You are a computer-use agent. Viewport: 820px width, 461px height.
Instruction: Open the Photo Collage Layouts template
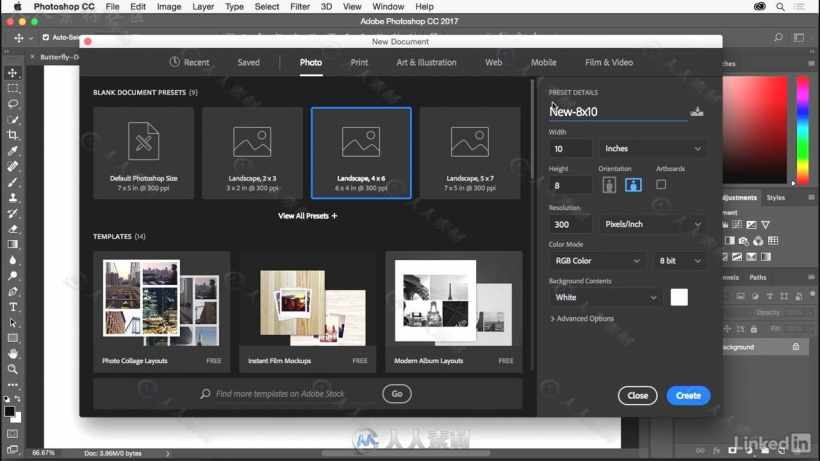point(162,312)
